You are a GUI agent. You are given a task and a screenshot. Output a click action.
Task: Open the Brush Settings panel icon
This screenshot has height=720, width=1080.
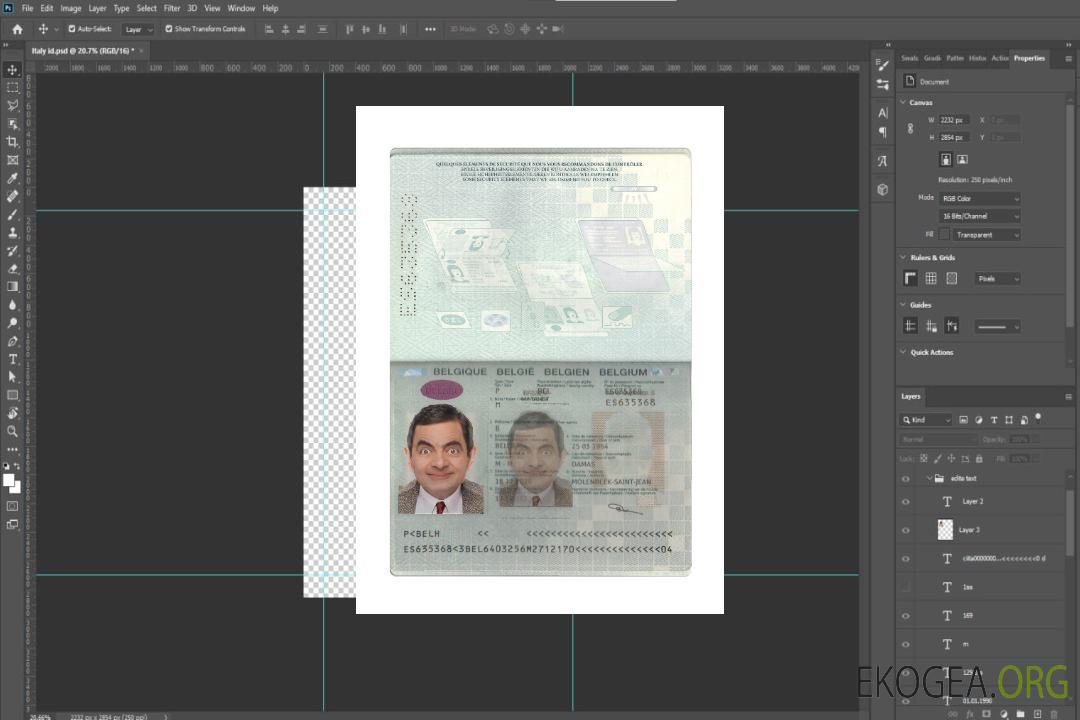pos(883,65)
